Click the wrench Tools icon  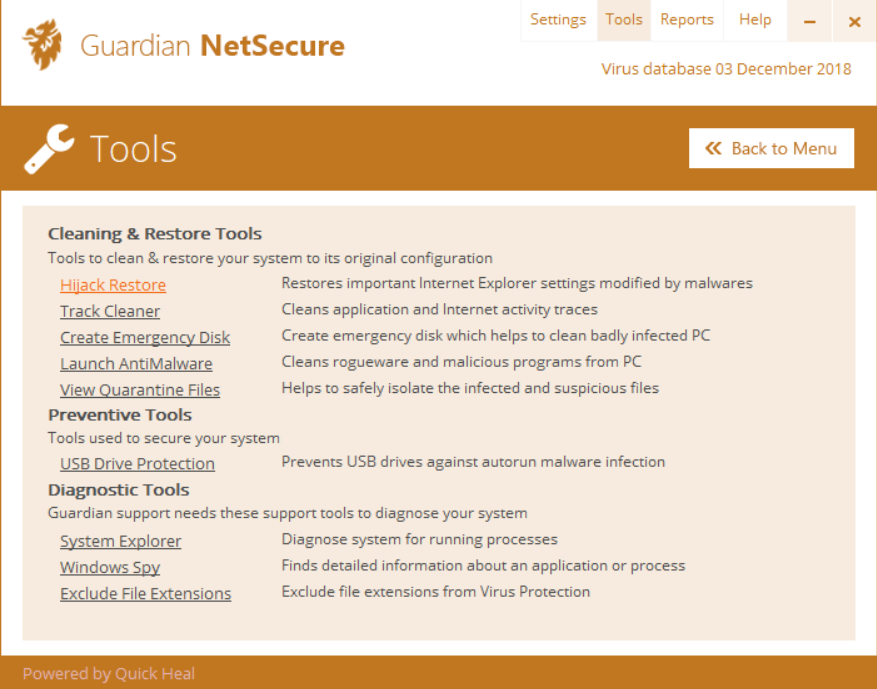48,147
